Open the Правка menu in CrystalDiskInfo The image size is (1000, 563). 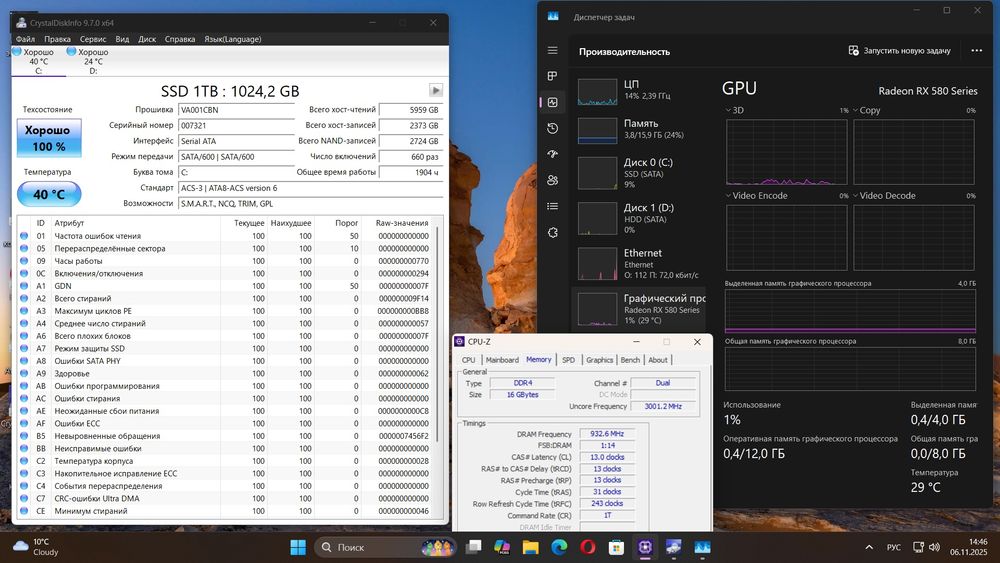pyautogui.click(x=57, y=39)
